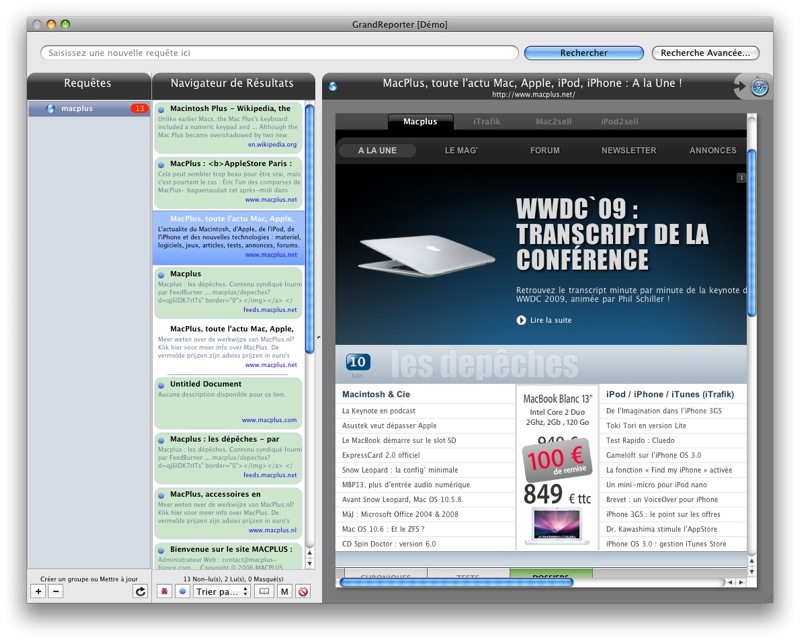Viewport: 800px width, 640px height.
Task: Click the www.macplus.com link under Untitled Document
Action: [x=269, y=420]
